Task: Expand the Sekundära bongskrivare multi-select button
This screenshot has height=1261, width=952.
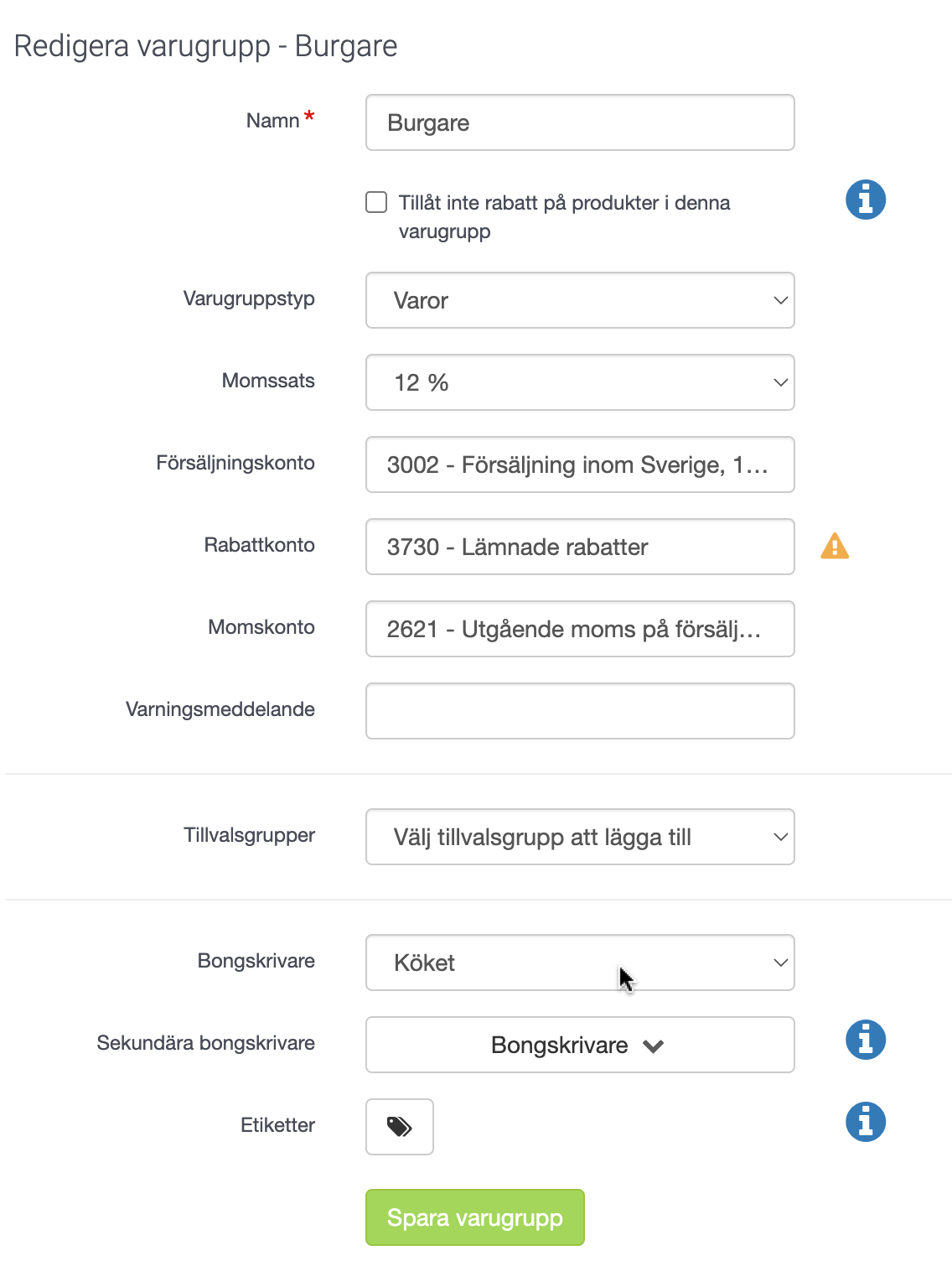Action: 580,1045
